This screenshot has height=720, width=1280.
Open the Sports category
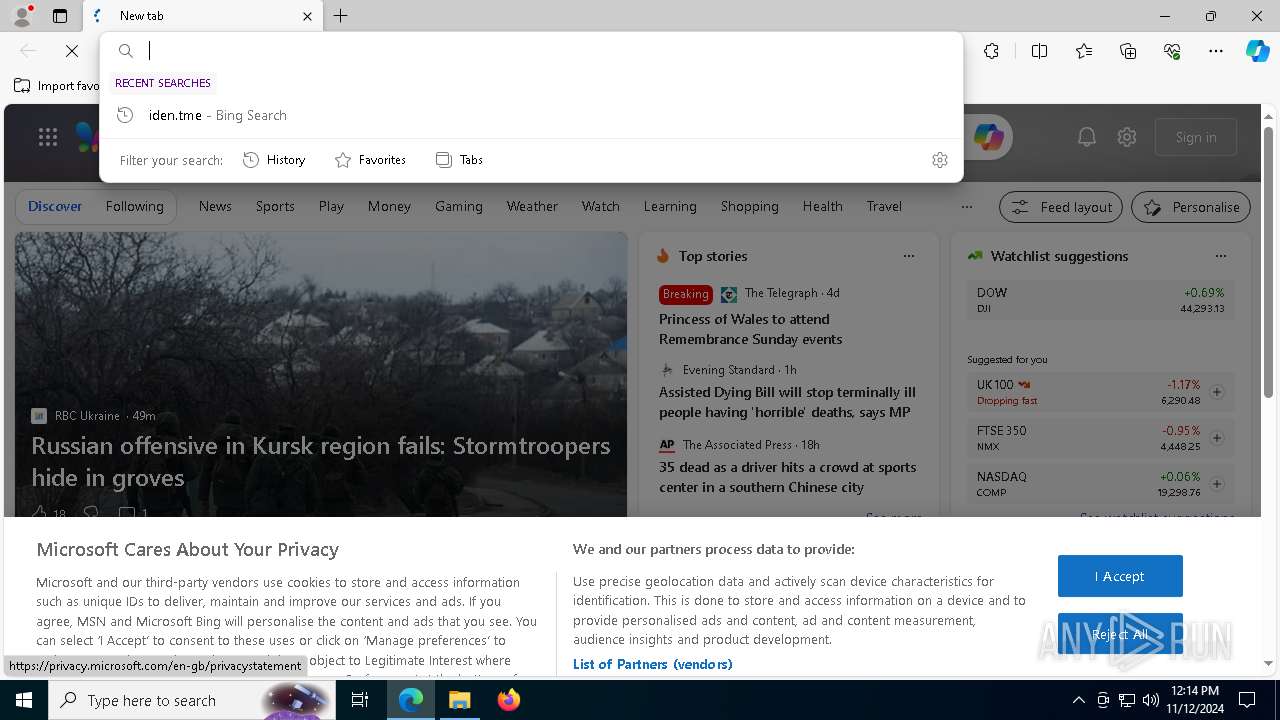275,206
